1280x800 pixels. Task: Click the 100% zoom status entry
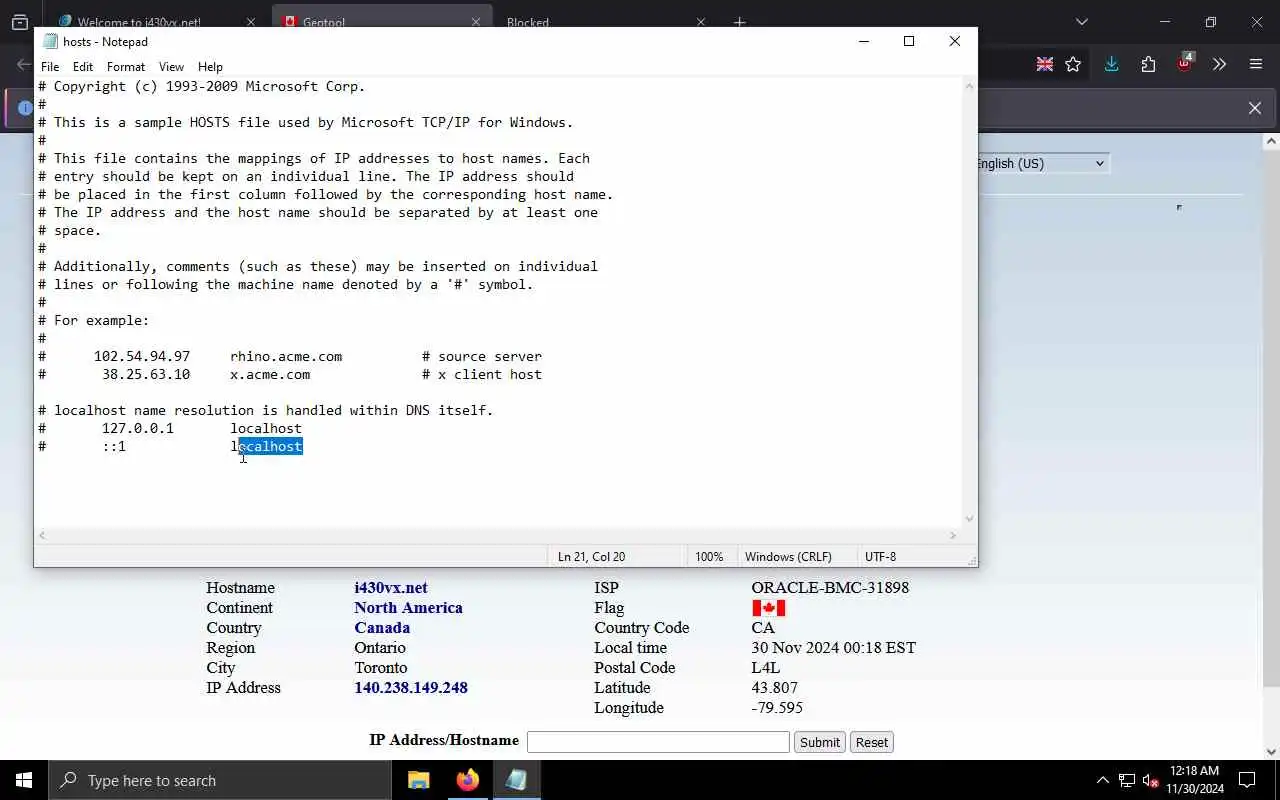(x=709, y=556)
